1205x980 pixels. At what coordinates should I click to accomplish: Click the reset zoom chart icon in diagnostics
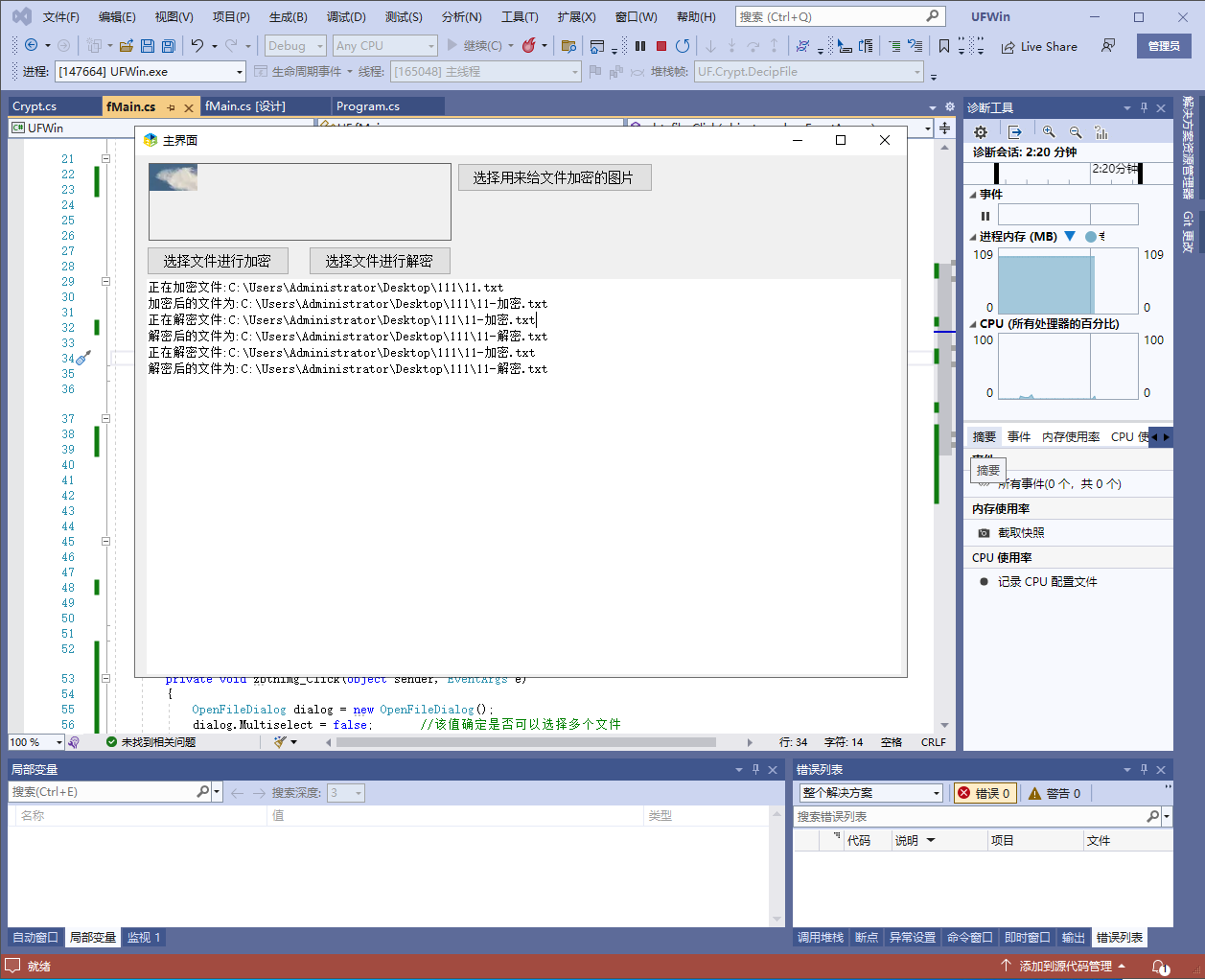[x=1101, y=132]
